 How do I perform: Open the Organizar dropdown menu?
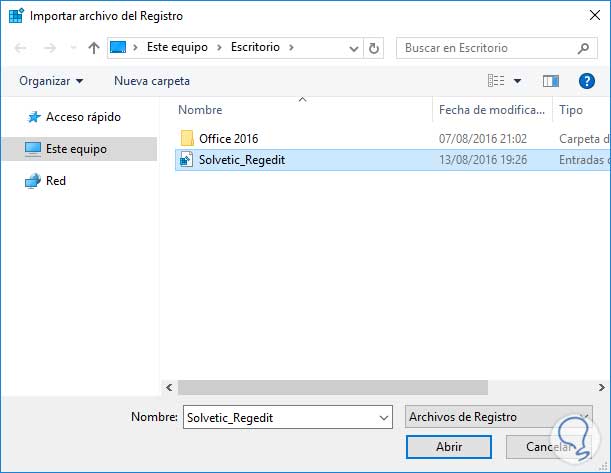point(51,81)
